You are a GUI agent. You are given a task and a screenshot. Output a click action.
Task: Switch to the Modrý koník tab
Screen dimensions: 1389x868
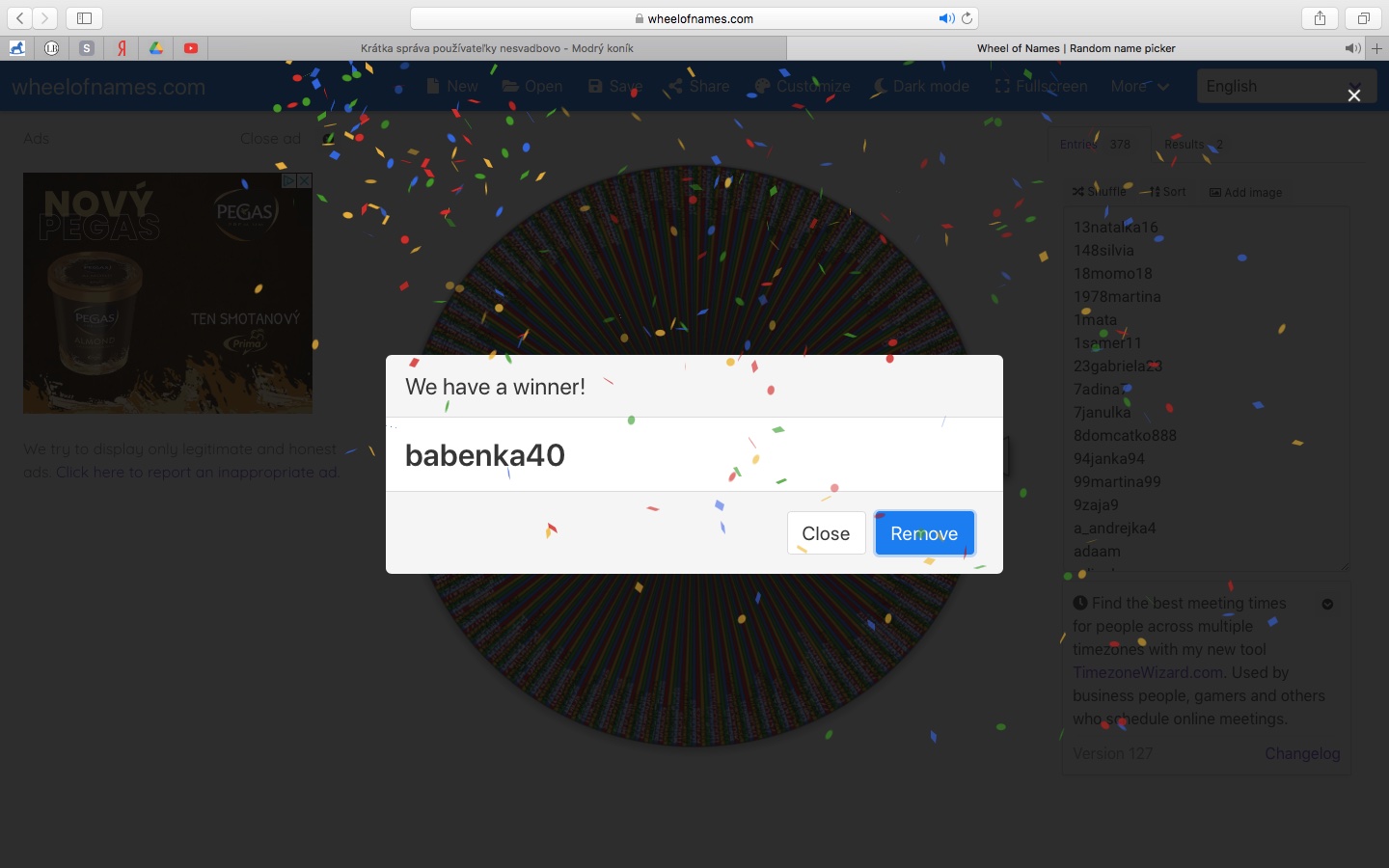(497, 48)
